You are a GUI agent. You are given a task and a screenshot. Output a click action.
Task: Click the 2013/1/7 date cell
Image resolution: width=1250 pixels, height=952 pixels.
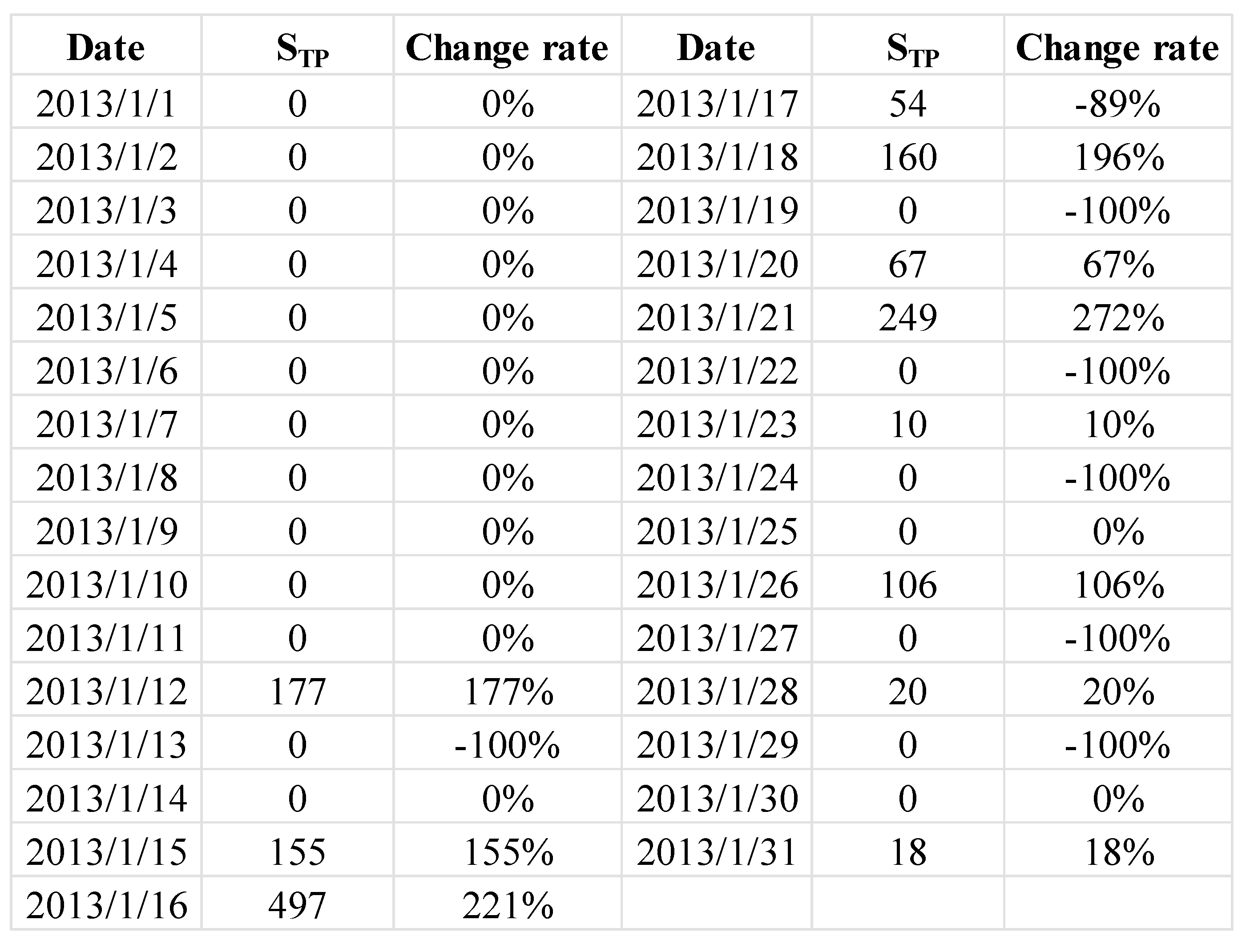106,424
